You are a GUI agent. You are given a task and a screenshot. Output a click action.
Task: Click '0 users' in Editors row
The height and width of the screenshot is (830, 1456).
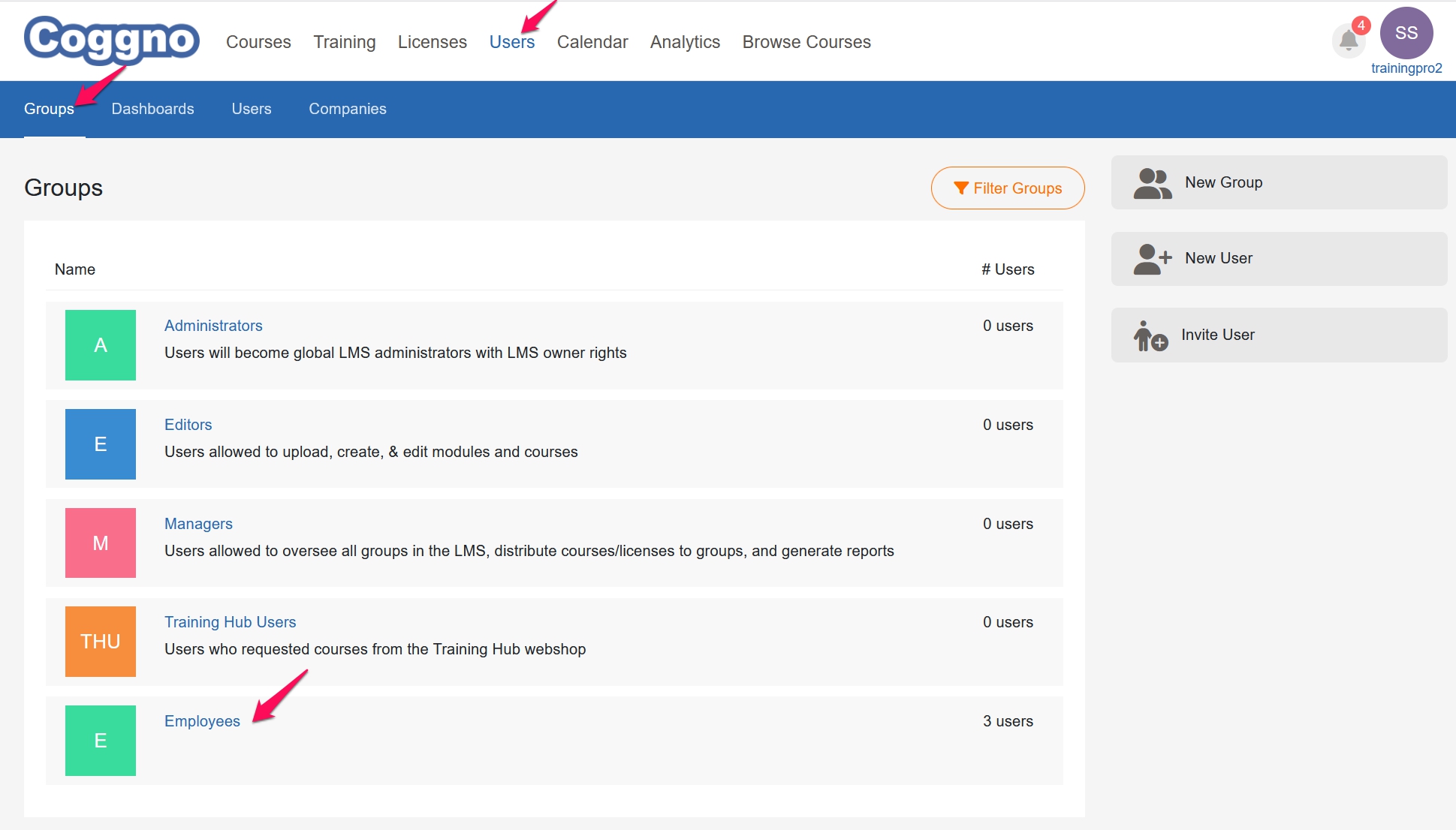click(1008, 425)
